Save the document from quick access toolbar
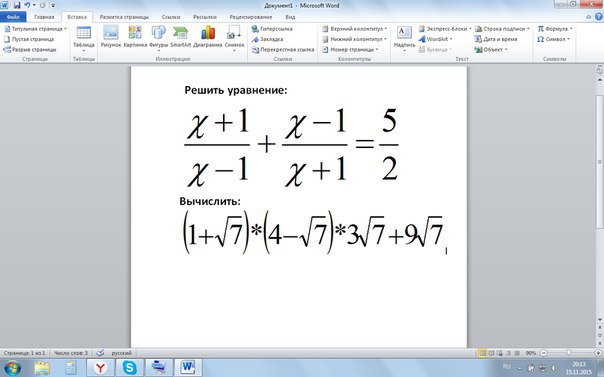The width and height of the screenshot is (604, 377). [x=17, y=5]
